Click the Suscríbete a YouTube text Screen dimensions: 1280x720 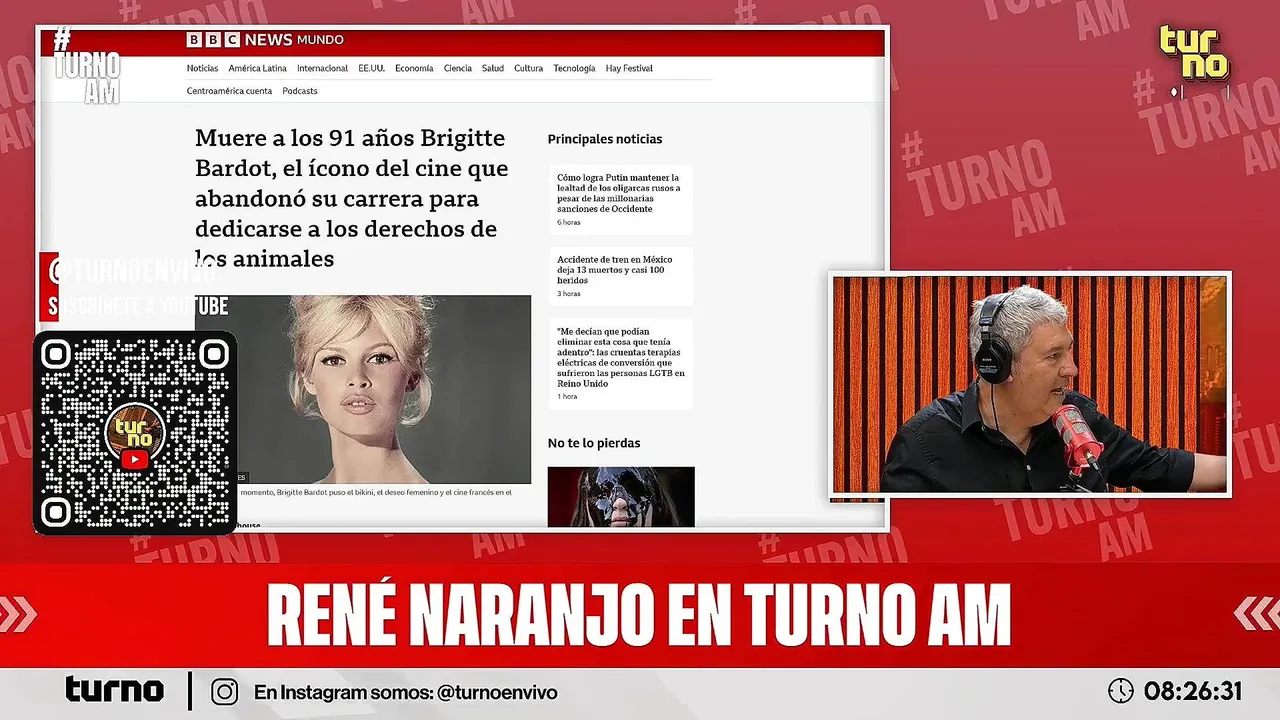139,306
